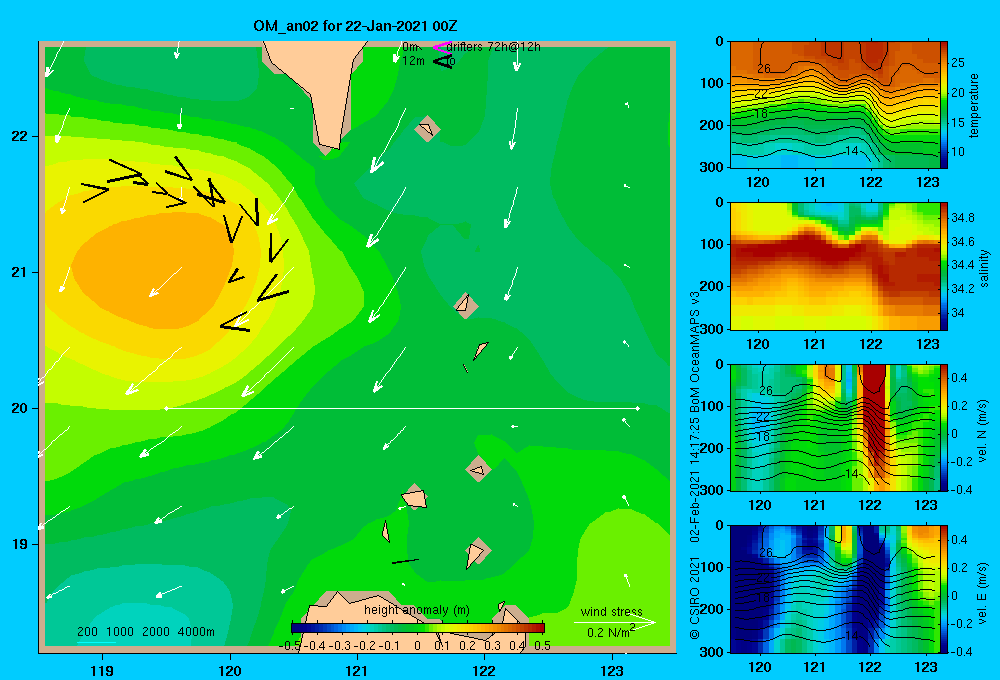The height and width of the screenshot is (680, 1000).
Task: Click longitude label 121 below main map
Action: coord(357,670)
